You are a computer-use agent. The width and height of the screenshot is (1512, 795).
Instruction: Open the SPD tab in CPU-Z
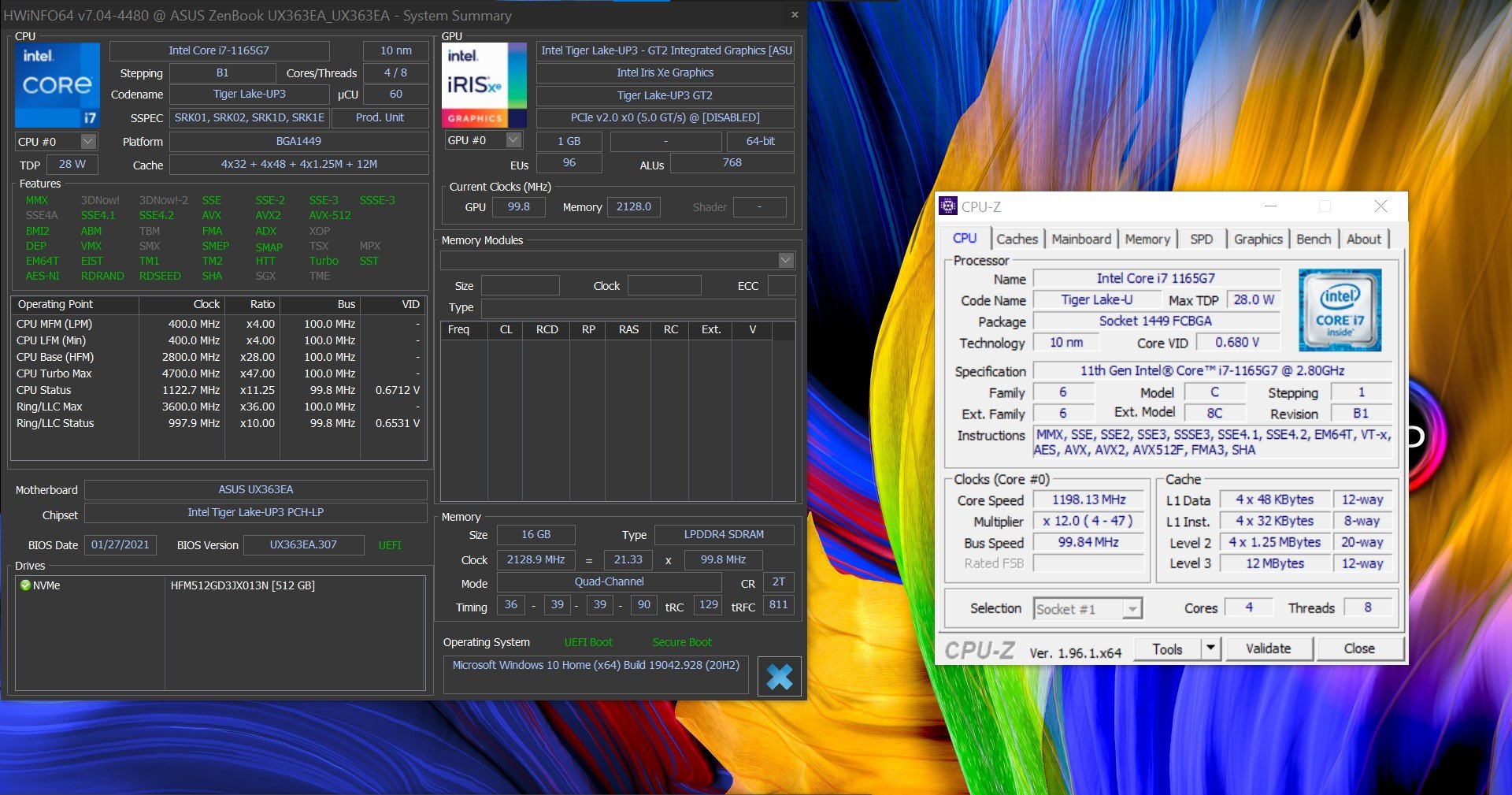(x=1201, y=239)
